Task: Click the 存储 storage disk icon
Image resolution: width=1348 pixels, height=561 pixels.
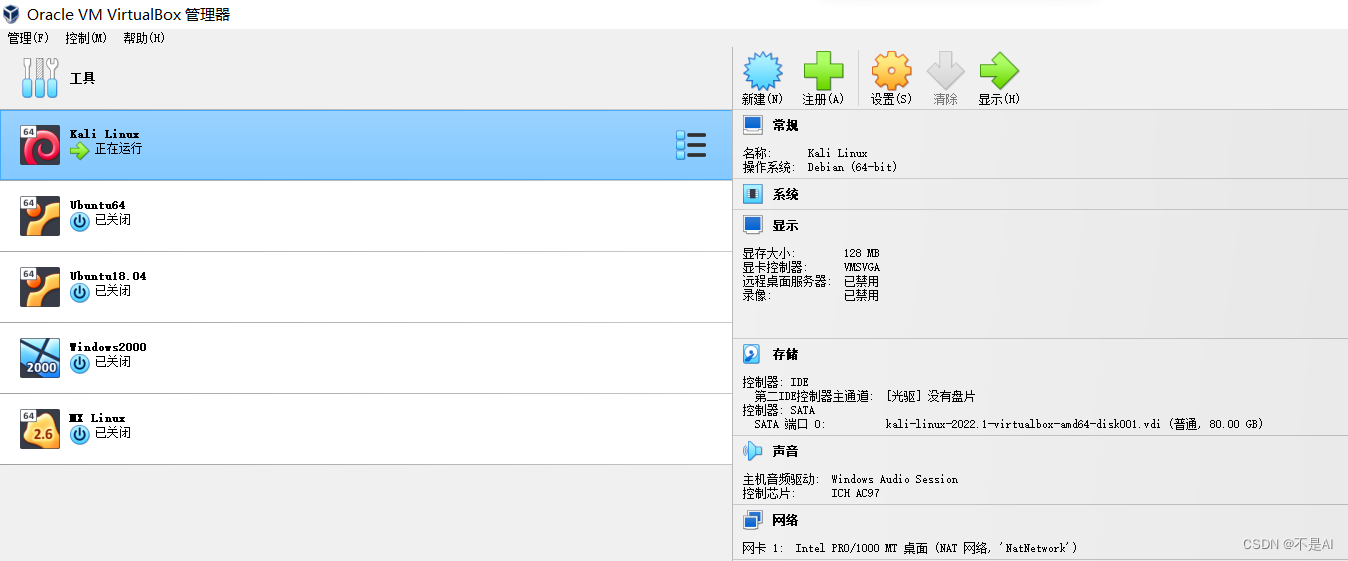Action: (753, 354)
